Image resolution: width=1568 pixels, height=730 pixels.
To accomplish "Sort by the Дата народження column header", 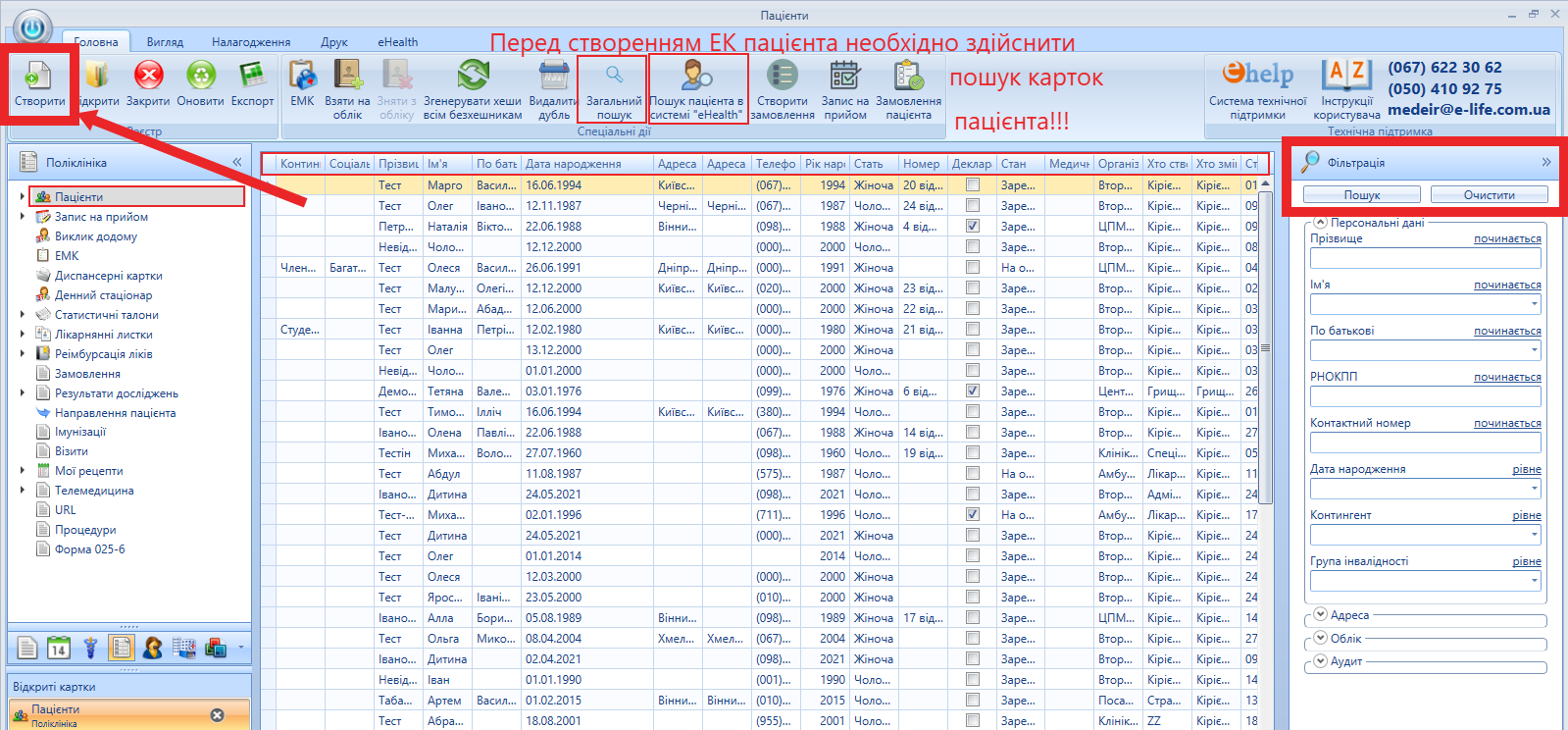I will click(586, 164).
